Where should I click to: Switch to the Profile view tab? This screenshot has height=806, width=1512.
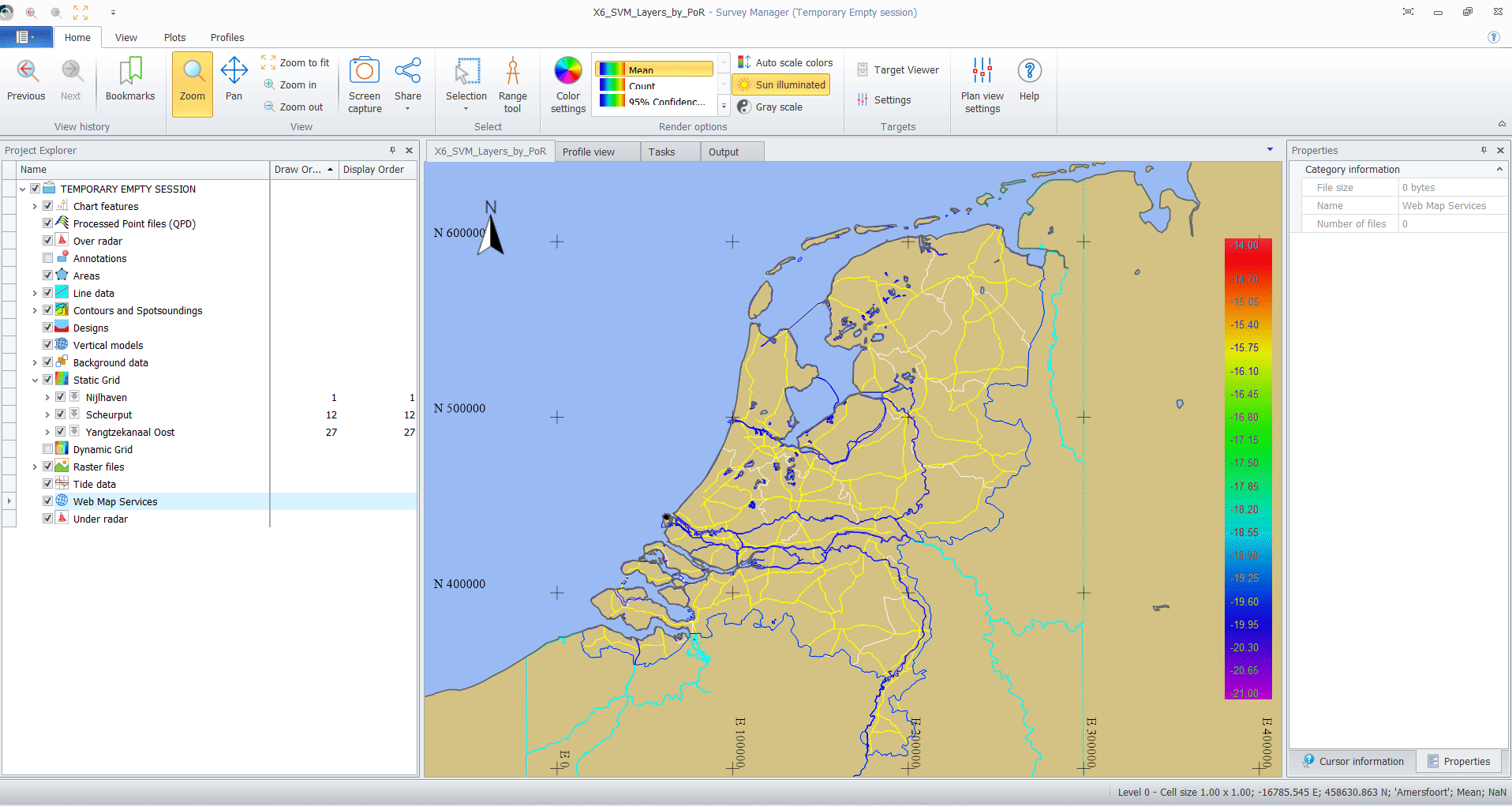point(588,152)
